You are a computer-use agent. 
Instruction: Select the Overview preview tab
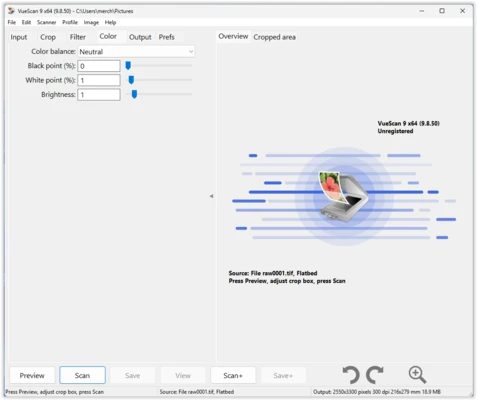(x=233, y=36)
